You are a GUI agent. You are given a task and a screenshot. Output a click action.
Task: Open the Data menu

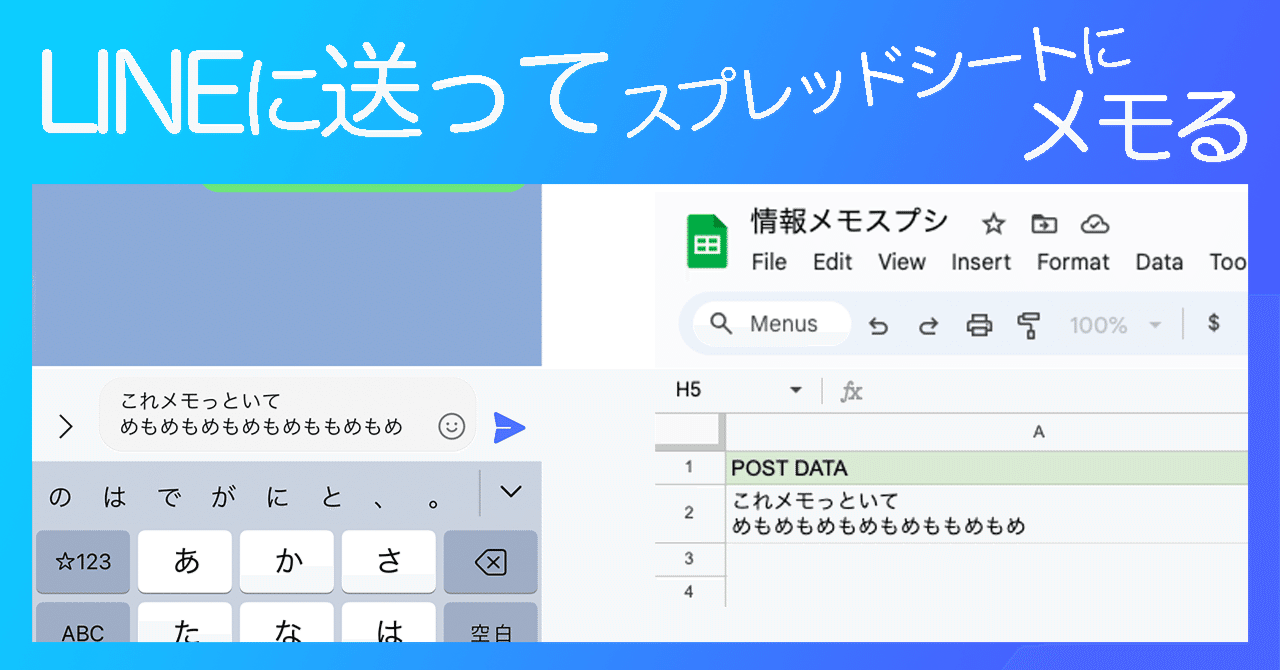[x=1159, y=262]
